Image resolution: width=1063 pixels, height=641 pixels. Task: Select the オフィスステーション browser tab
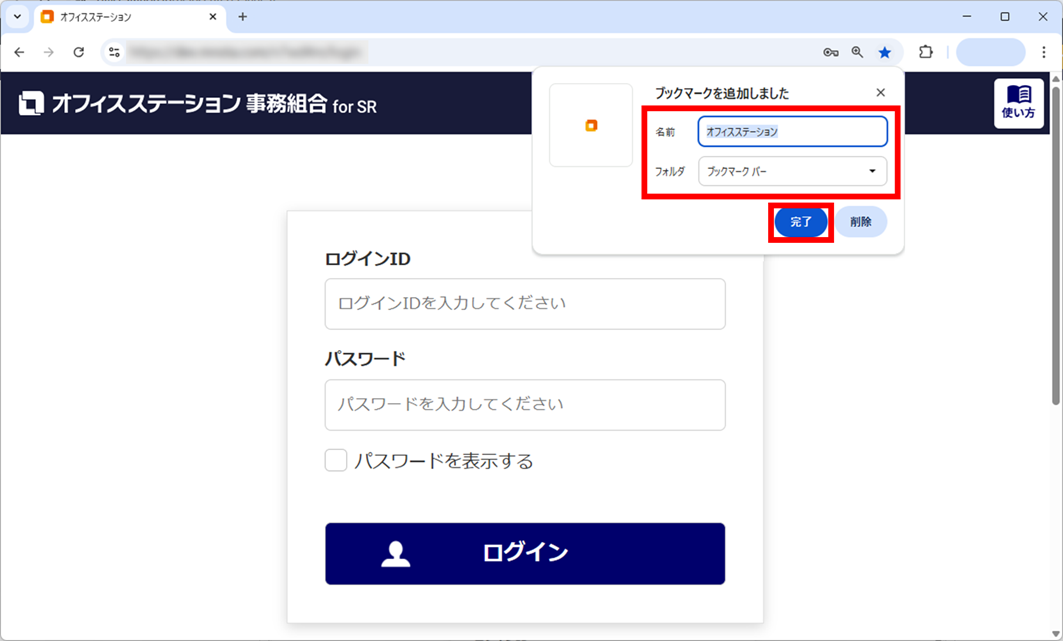[x=129, y=17]
